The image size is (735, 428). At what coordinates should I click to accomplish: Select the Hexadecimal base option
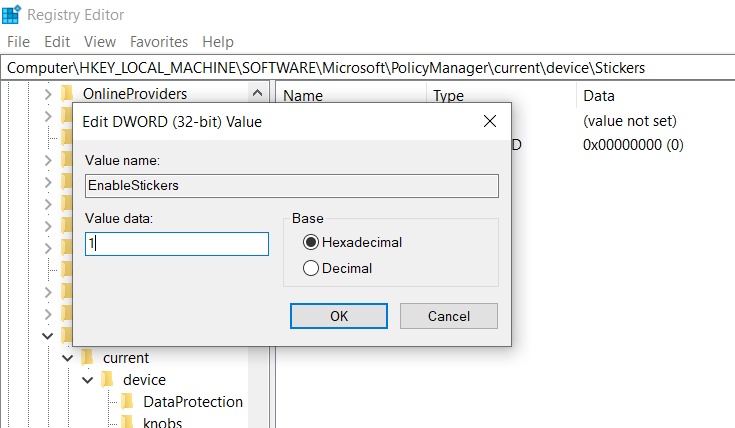pos(311,242)
